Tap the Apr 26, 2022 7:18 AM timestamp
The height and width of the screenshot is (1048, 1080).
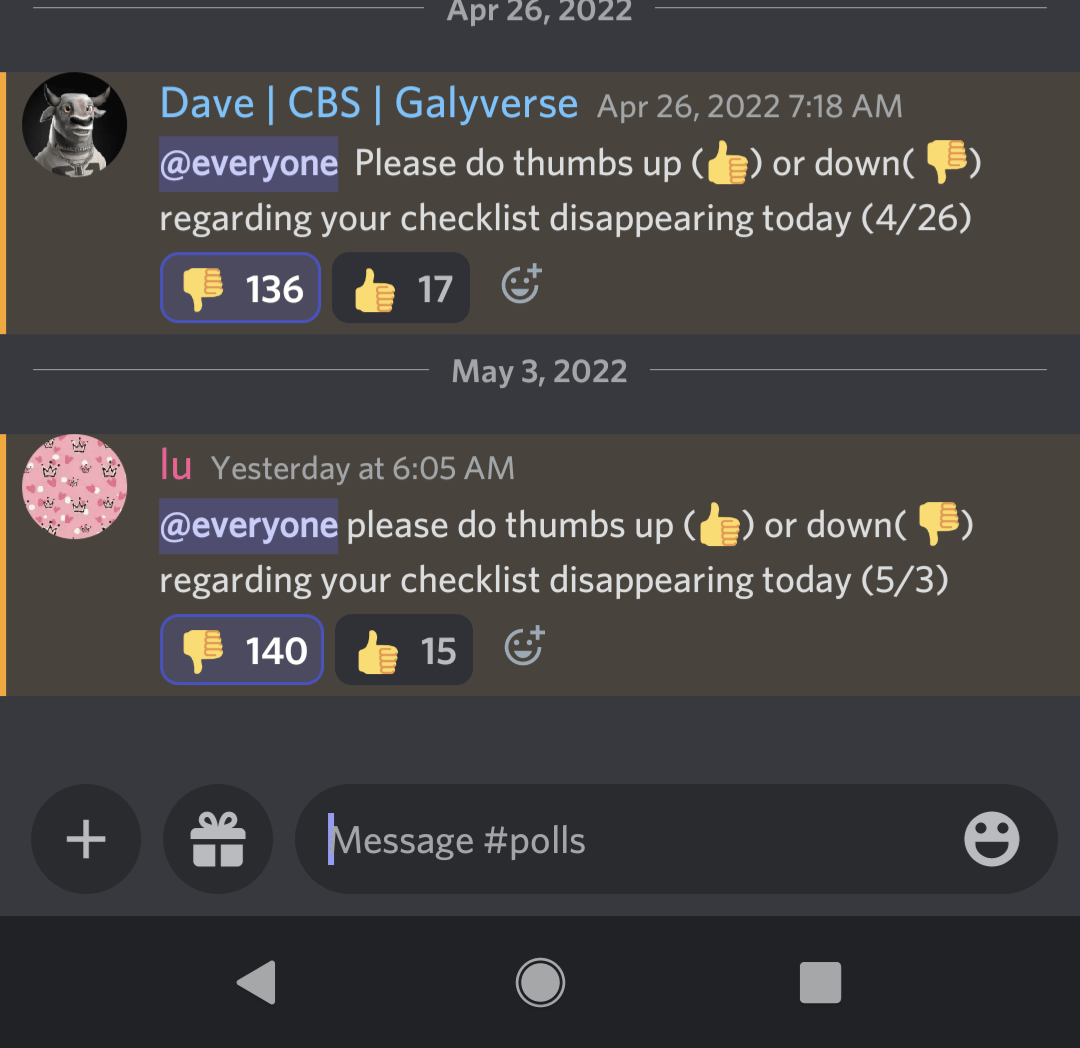tap(749, 107)
